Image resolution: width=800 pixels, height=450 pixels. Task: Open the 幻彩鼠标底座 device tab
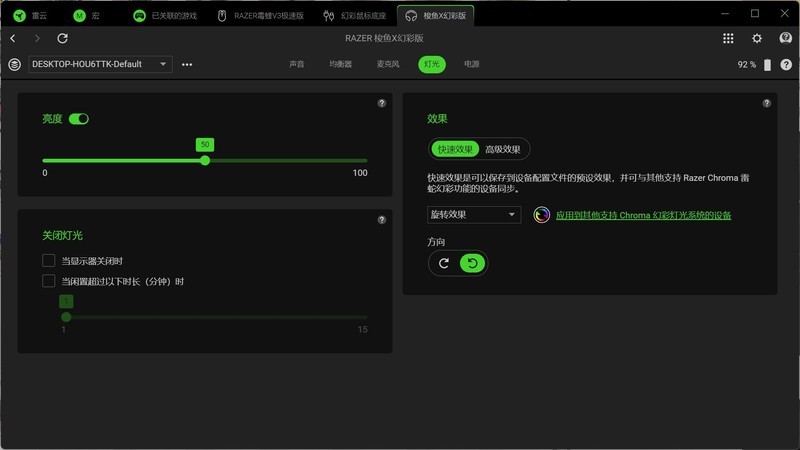355,16
